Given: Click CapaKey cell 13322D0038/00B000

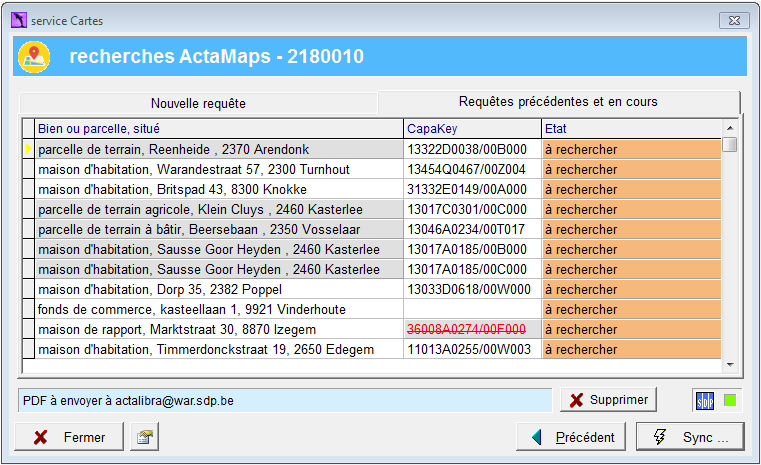Looking at the screenshot, I should tap(472, 149).
